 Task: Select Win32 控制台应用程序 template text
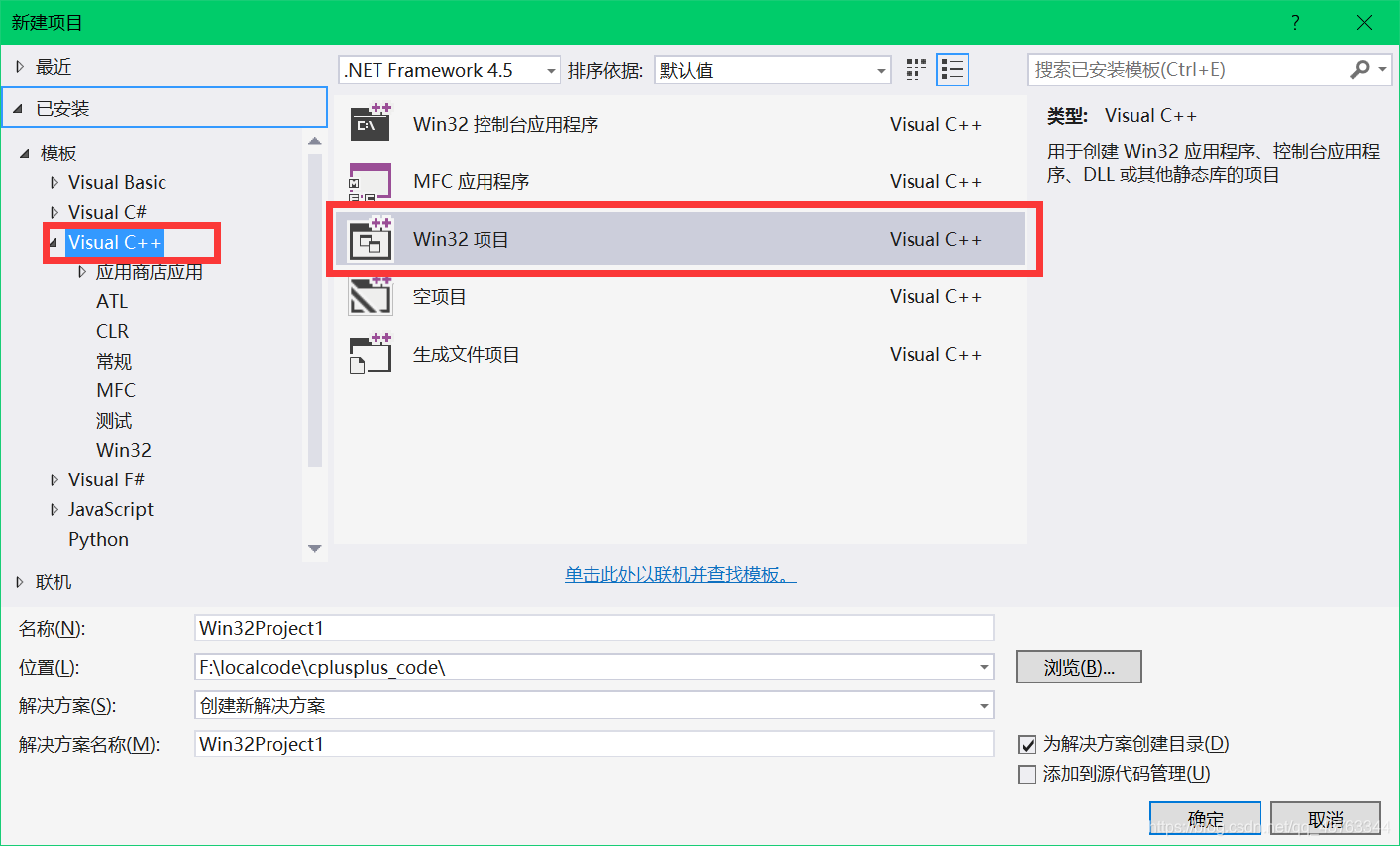506,124
